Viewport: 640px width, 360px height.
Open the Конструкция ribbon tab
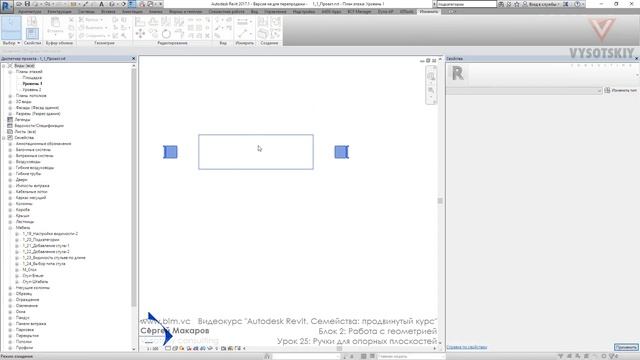click(60, 12)
